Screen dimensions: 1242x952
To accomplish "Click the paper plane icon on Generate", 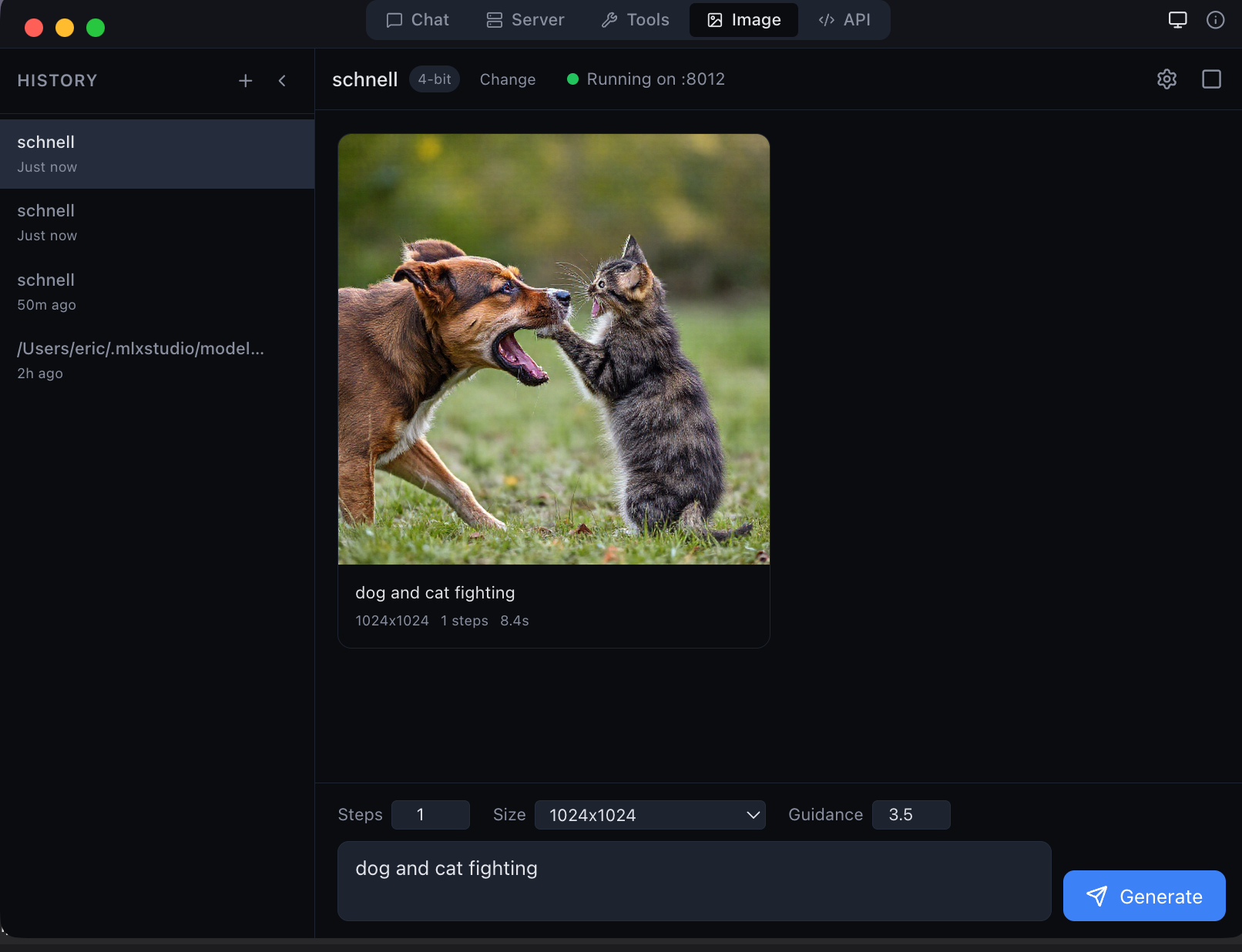I will [1097, 896].
